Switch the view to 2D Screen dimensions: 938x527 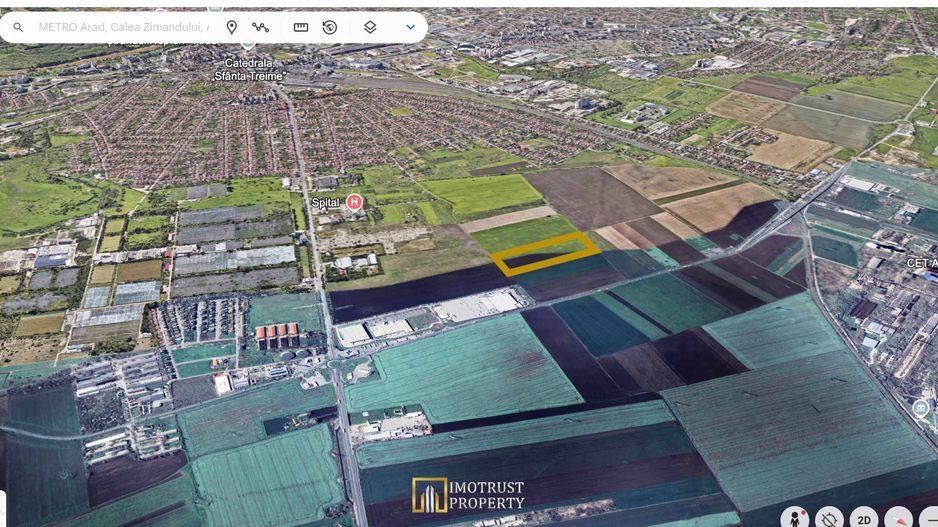click(864, 518)
